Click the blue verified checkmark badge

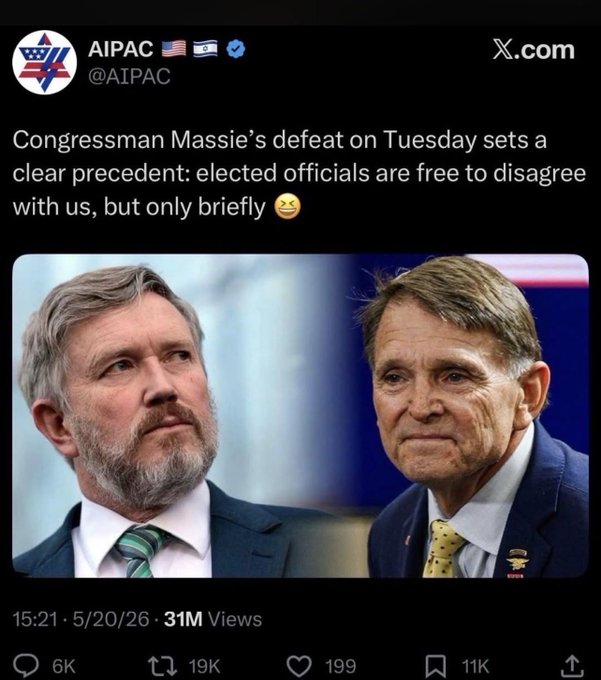pyautogui.click(x=236, y=49)
